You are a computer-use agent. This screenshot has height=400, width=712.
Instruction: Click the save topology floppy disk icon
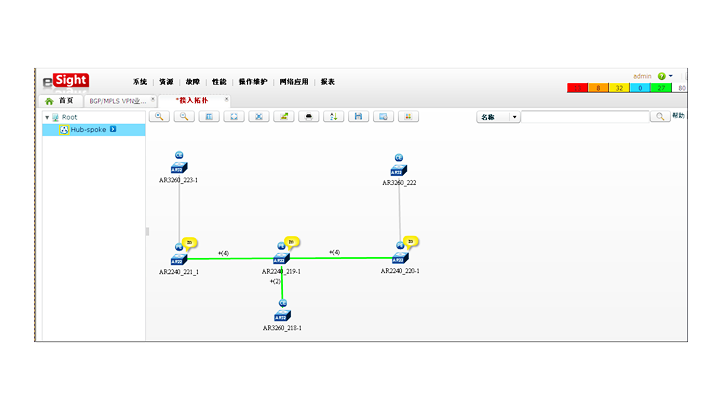[358, 117]
